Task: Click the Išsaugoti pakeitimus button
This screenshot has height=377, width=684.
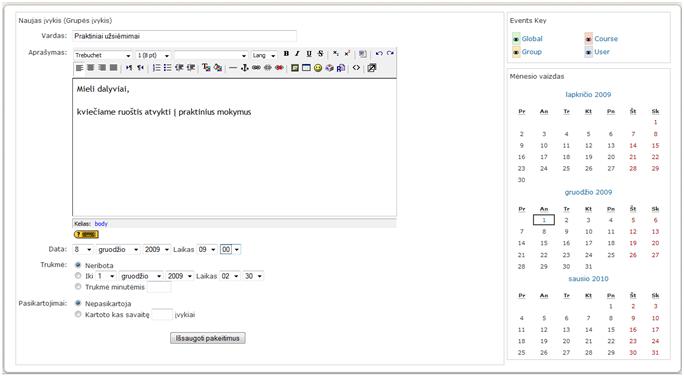Action: [208, 338]
